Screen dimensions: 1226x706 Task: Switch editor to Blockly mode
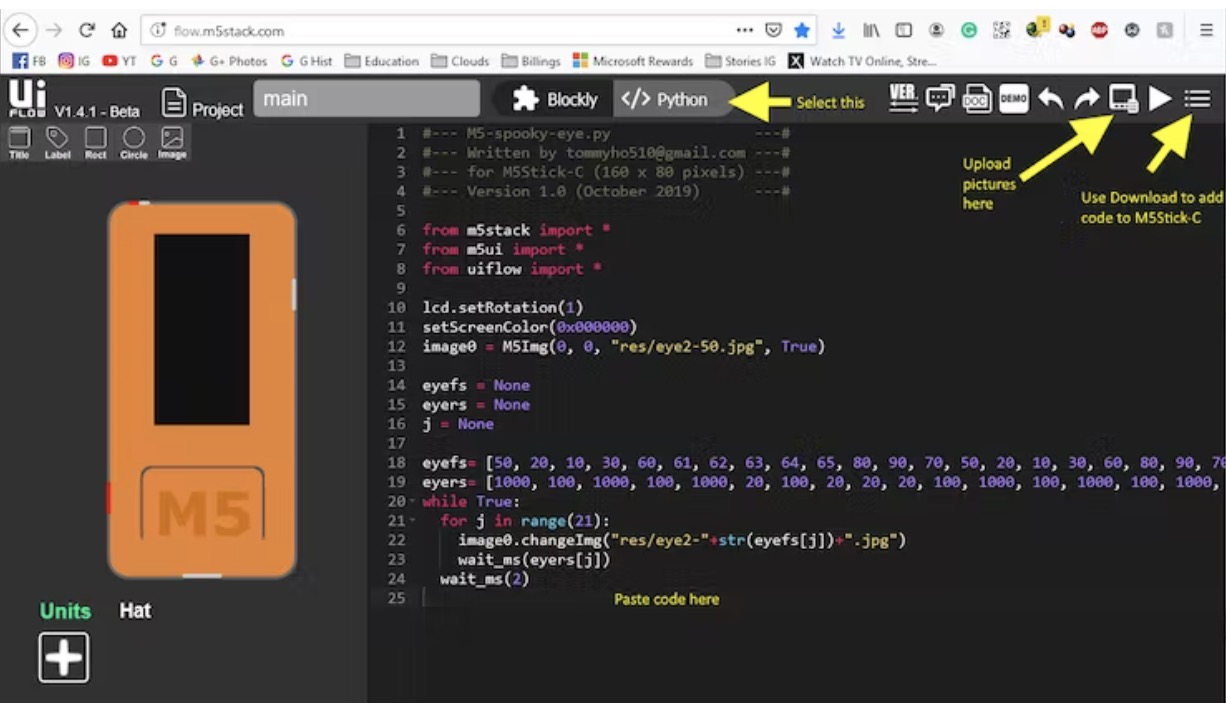tap(555, 99)
